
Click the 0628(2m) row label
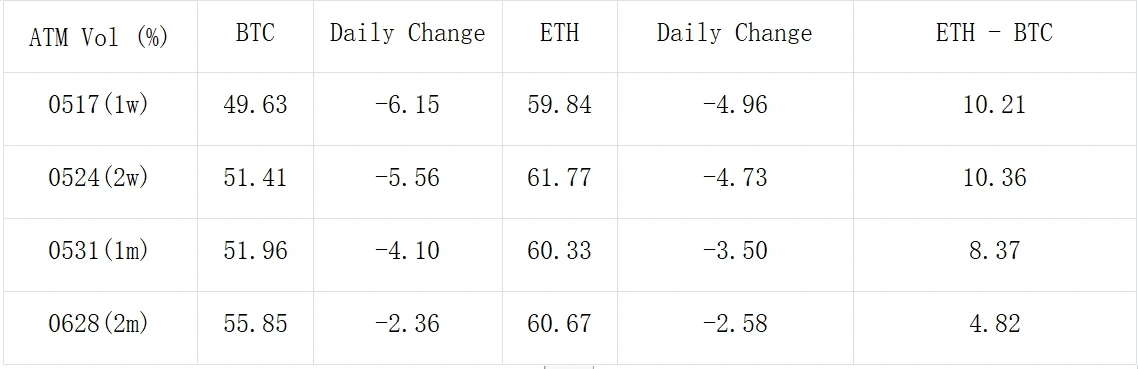[100, 328]
